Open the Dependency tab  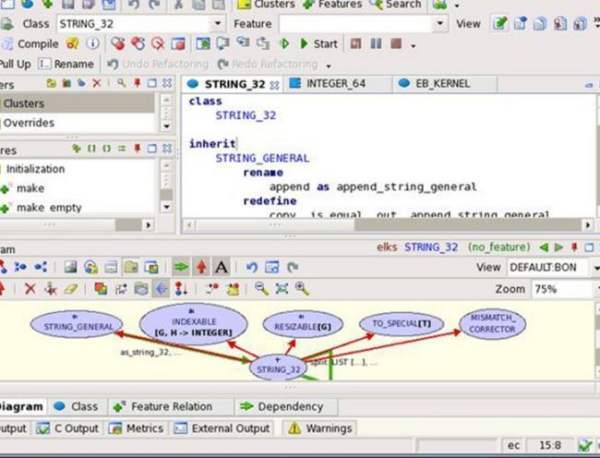(x=286, y=407)
